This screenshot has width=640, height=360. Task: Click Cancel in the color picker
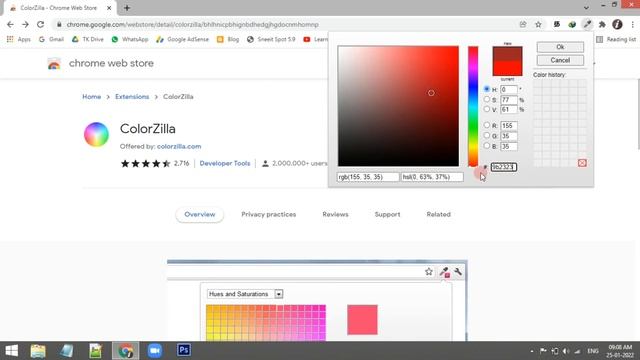560,60
